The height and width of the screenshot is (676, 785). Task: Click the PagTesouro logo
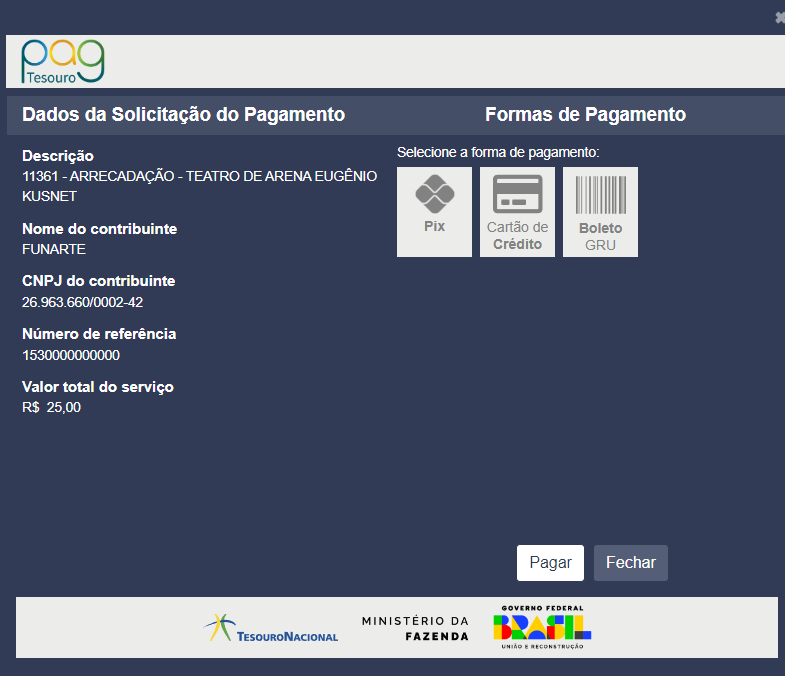(x=63, y=61)
